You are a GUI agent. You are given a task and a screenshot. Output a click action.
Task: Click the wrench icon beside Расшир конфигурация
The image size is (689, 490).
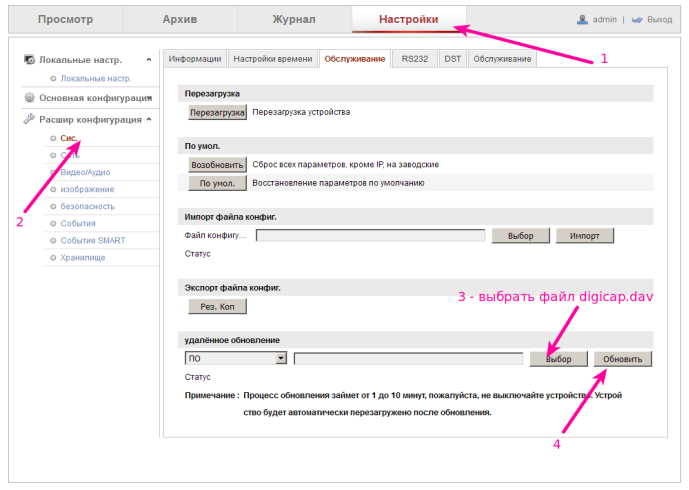[x=30, y=120]
